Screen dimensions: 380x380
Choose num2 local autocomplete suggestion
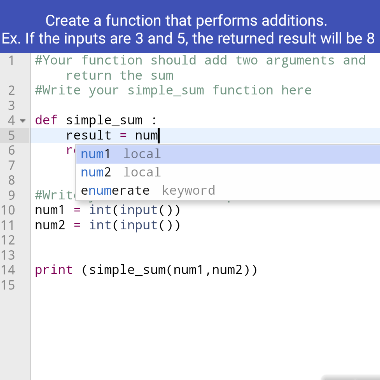[228, 172]
